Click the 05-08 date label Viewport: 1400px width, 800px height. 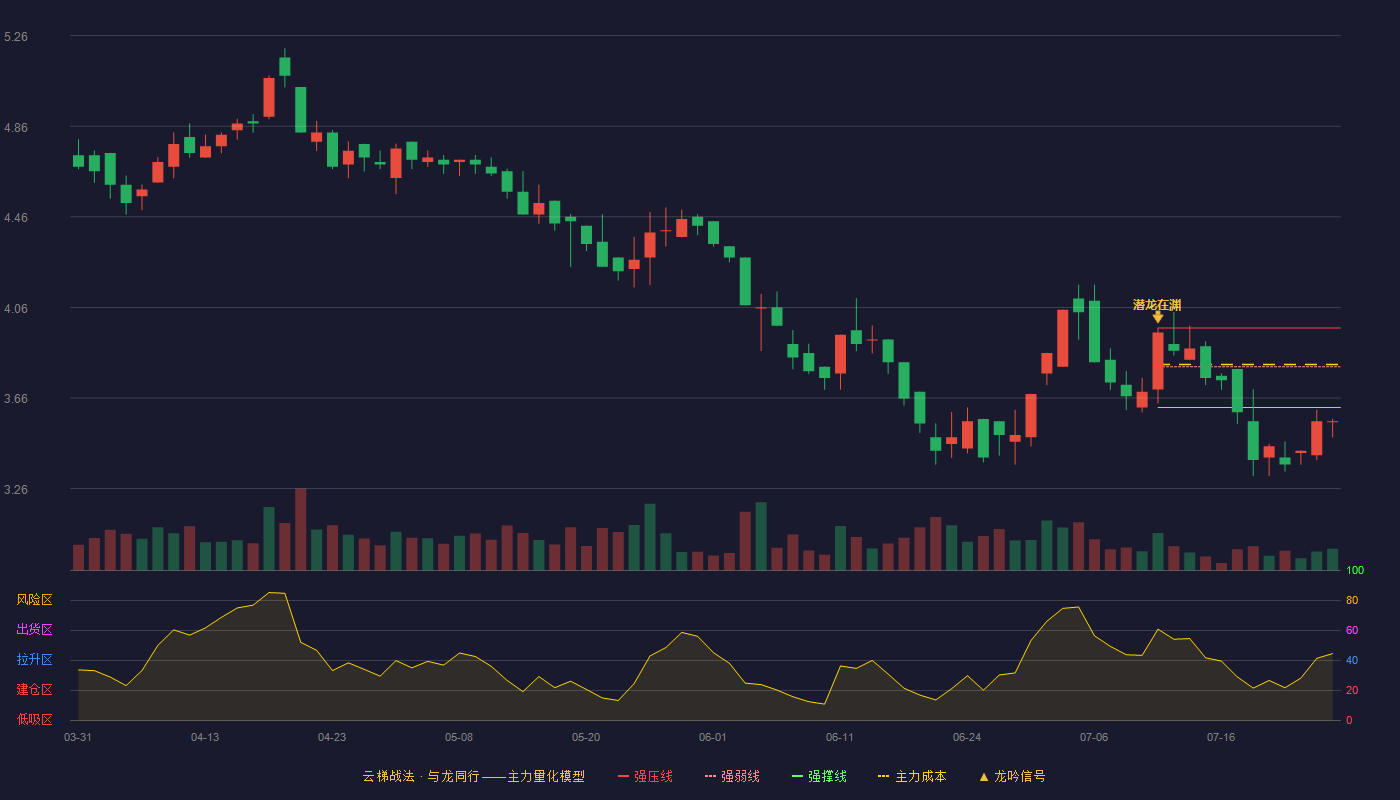click(459, 737)
